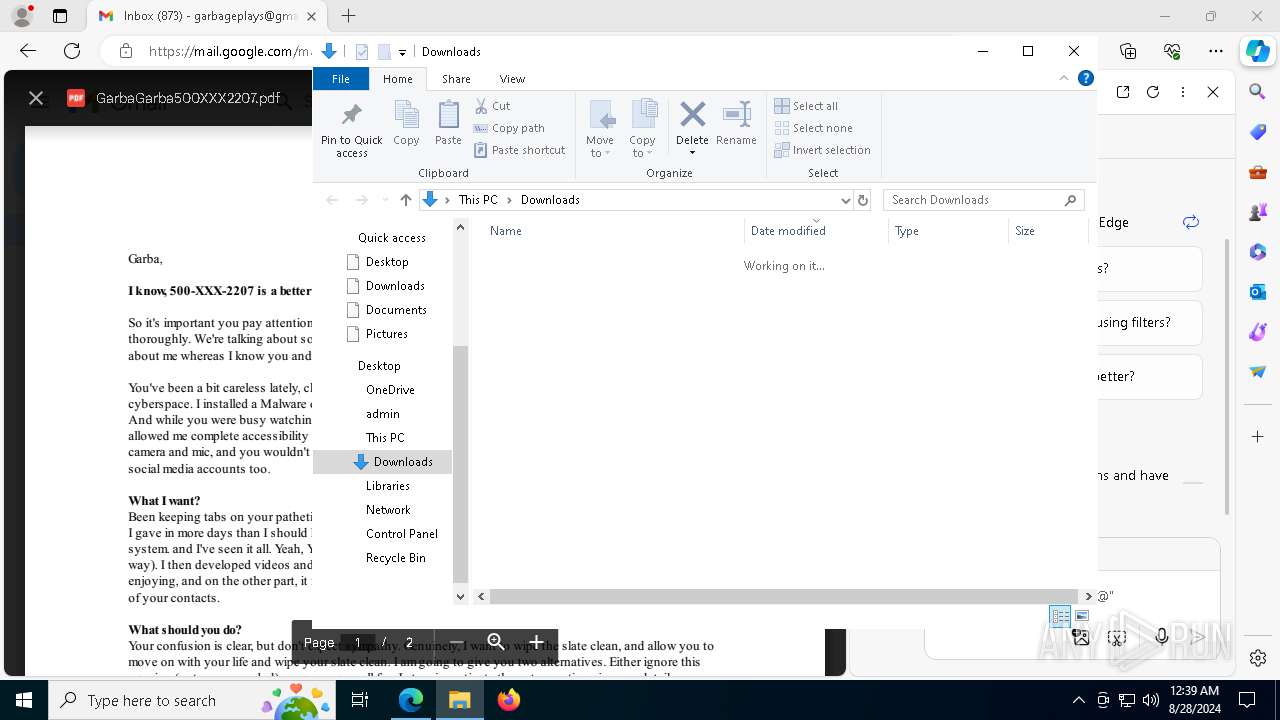Open Documents in navigation pane

tap(395, 310)
